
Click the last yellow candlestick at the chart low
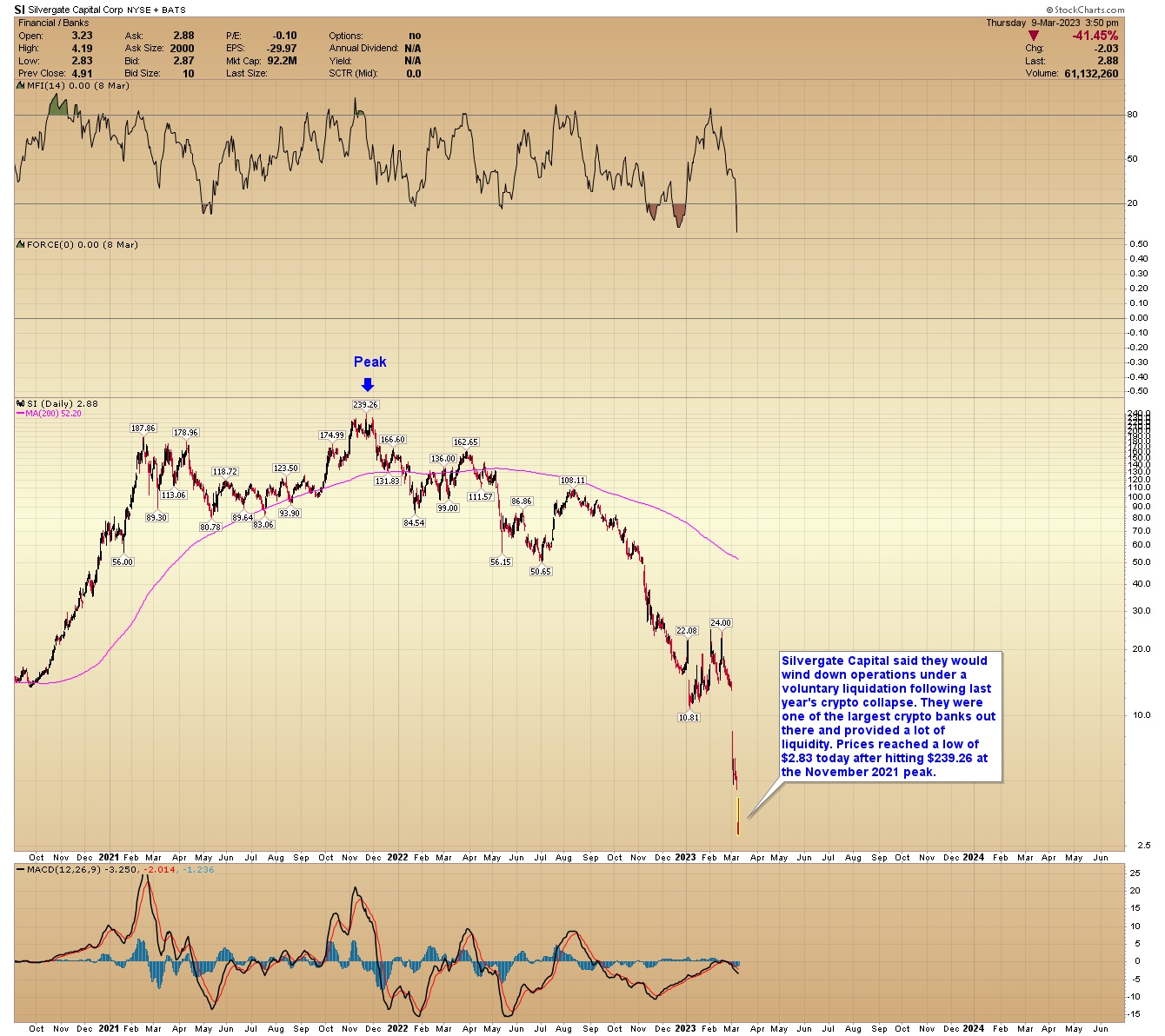[x=738, y=816]
